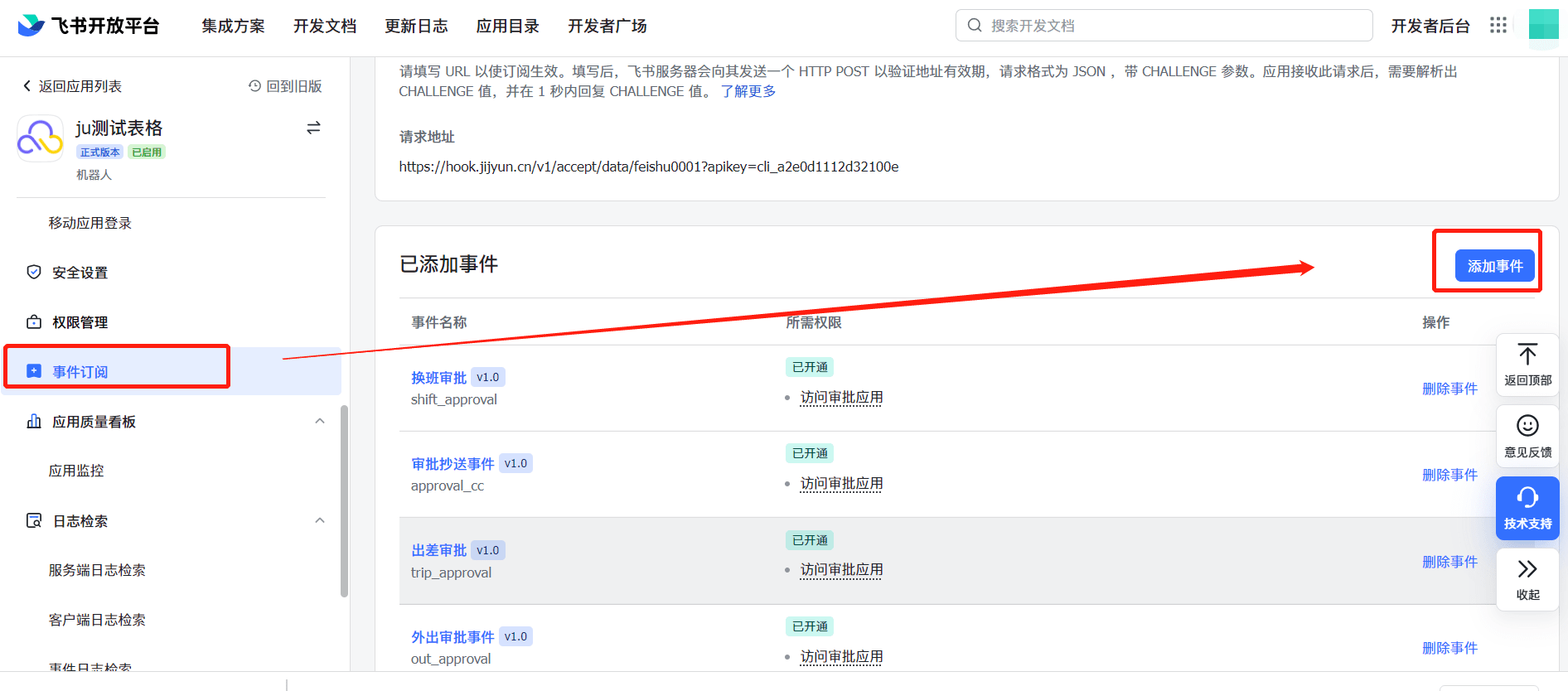
Task: Click the 添加事件 button
Action: click(x=1494, y=266)
